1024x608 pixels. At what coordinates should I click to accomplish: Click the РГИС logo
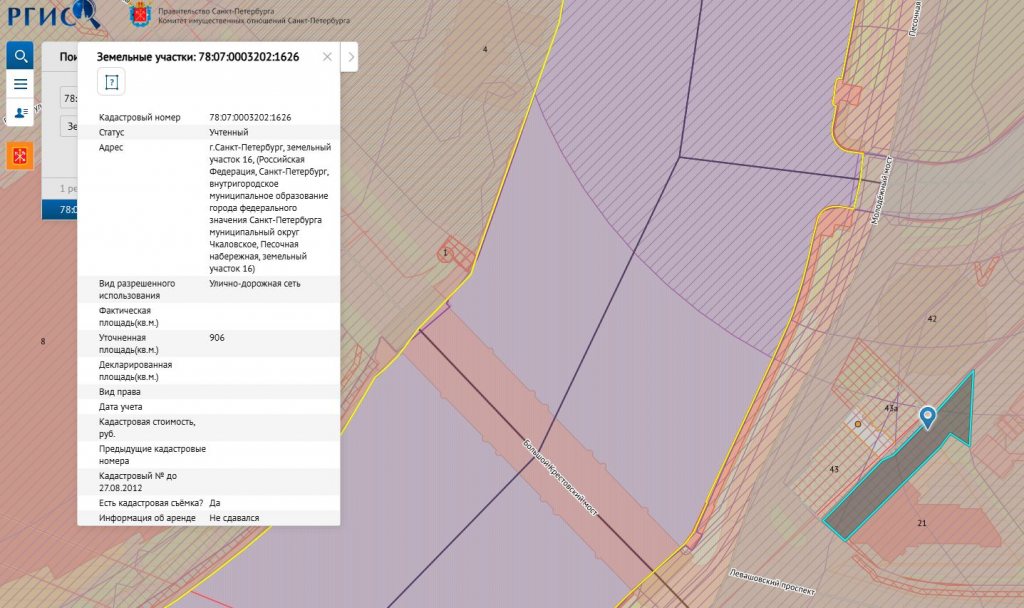tap(52, 15)
